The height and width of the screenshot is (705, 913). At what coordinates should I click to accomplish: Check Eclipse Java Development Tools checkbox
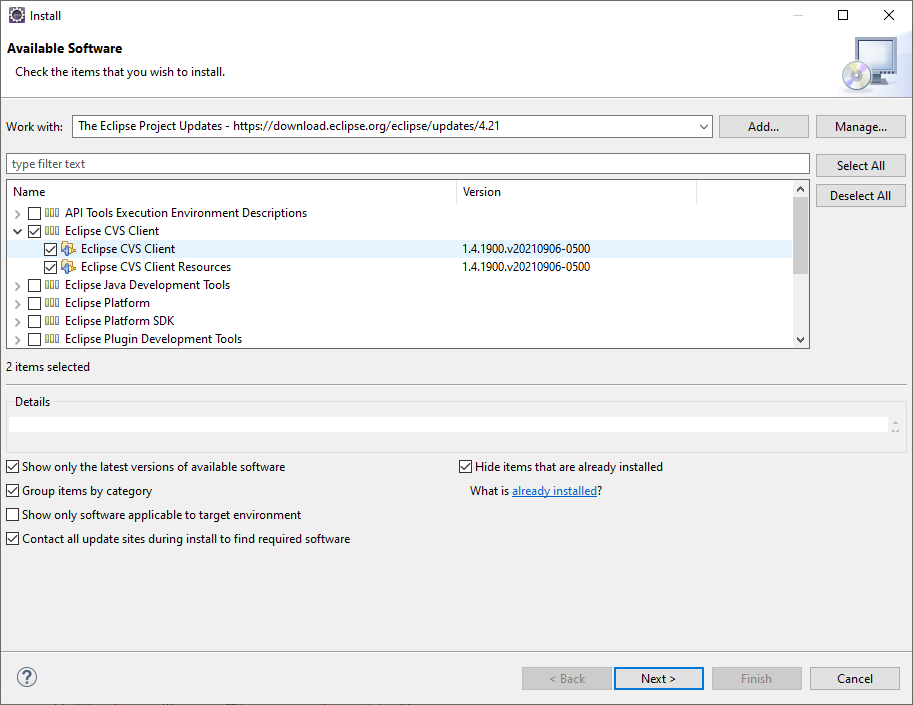(x=34, y=286)
